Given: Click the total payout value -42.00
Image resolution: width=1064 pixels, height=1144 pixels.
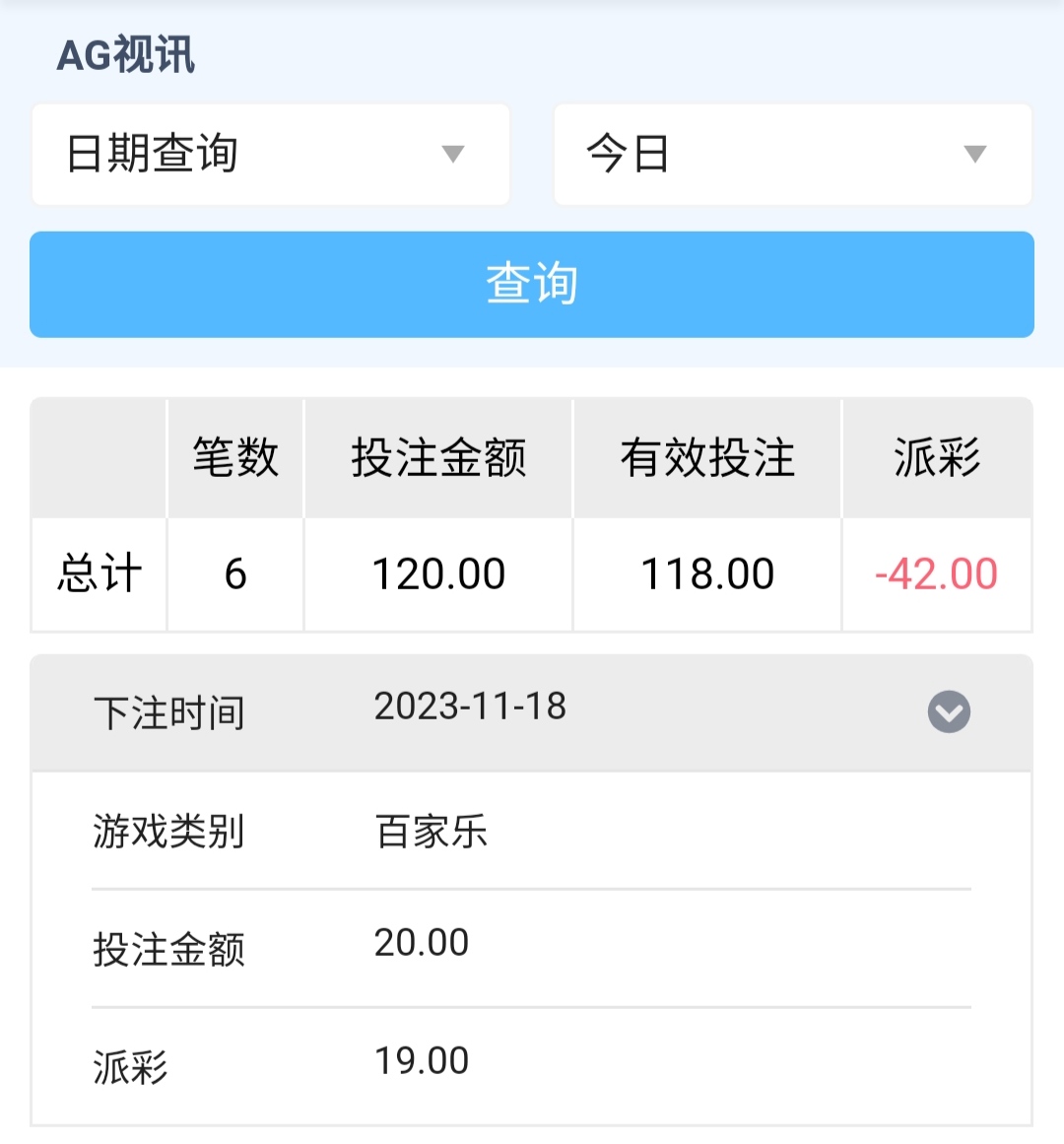Looking at the screenshot, I should pos(937,573).
